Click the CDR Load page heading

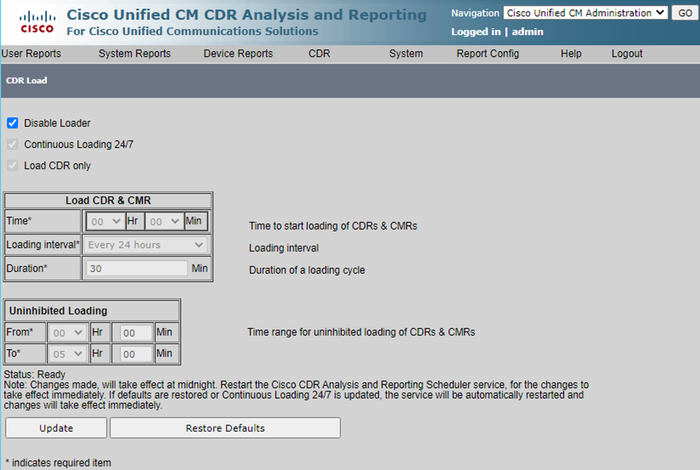[26, 80]
